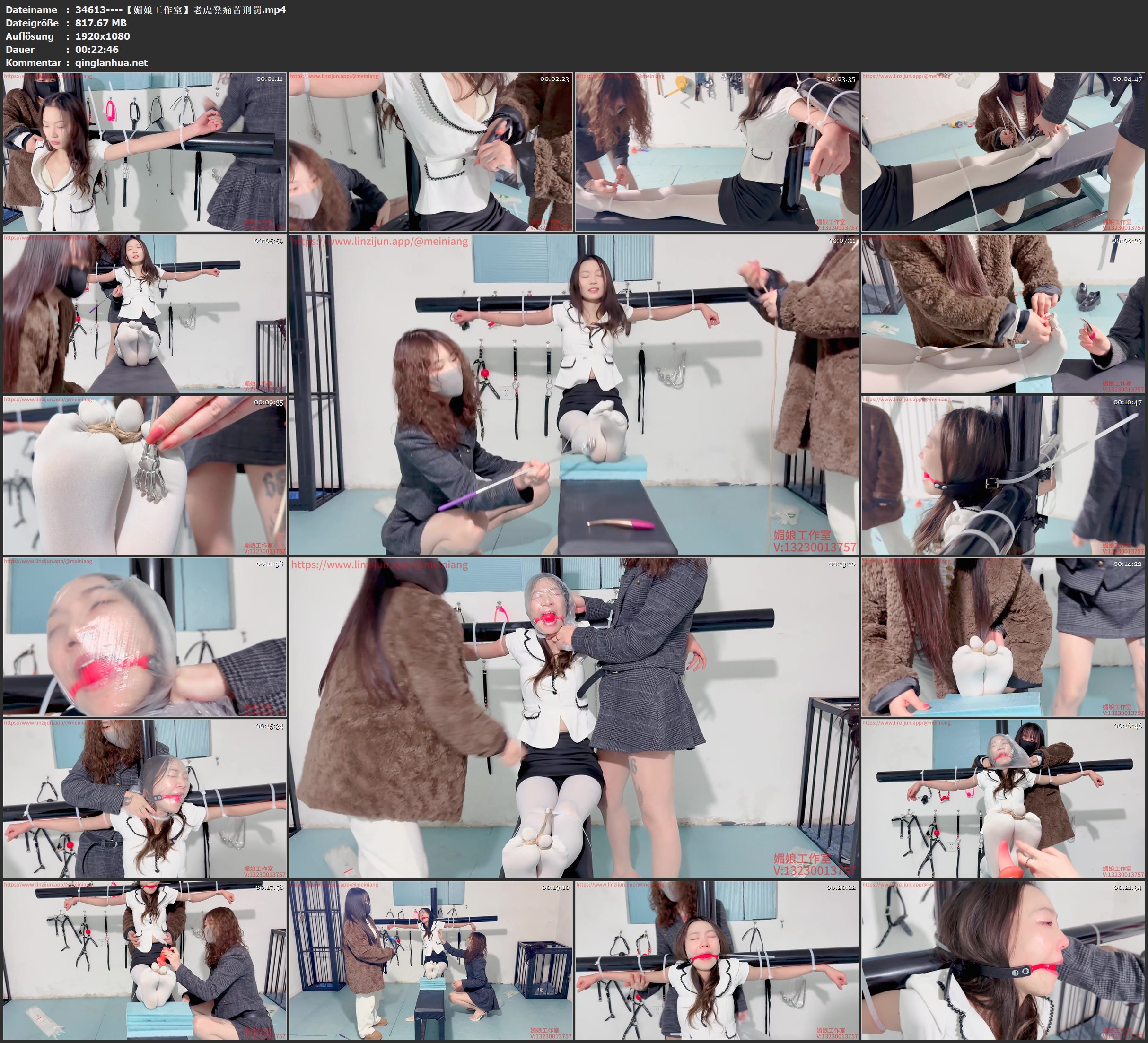
Task: Open the thumbnail at 00:05:59
Action: (145, 313)
